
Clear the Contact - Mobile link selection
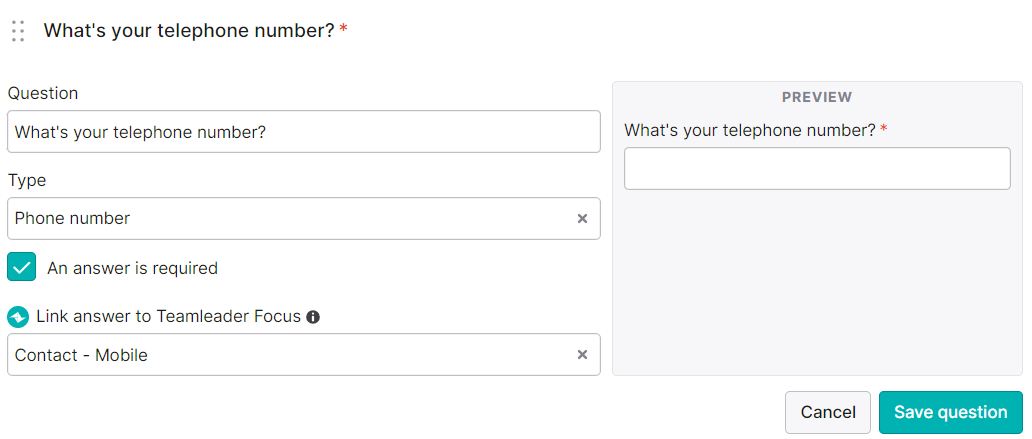pos(582,355)
